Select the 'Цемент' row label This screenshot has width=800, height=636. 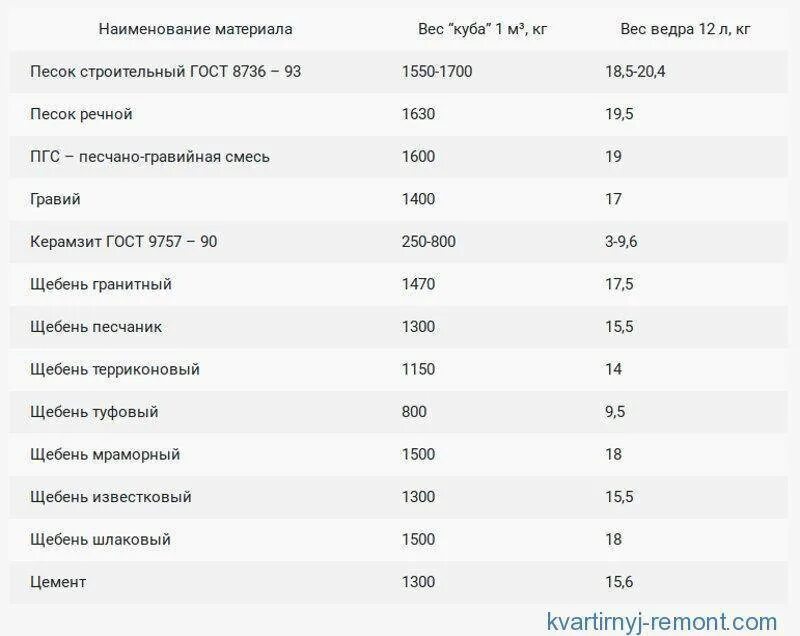point(58,582)
